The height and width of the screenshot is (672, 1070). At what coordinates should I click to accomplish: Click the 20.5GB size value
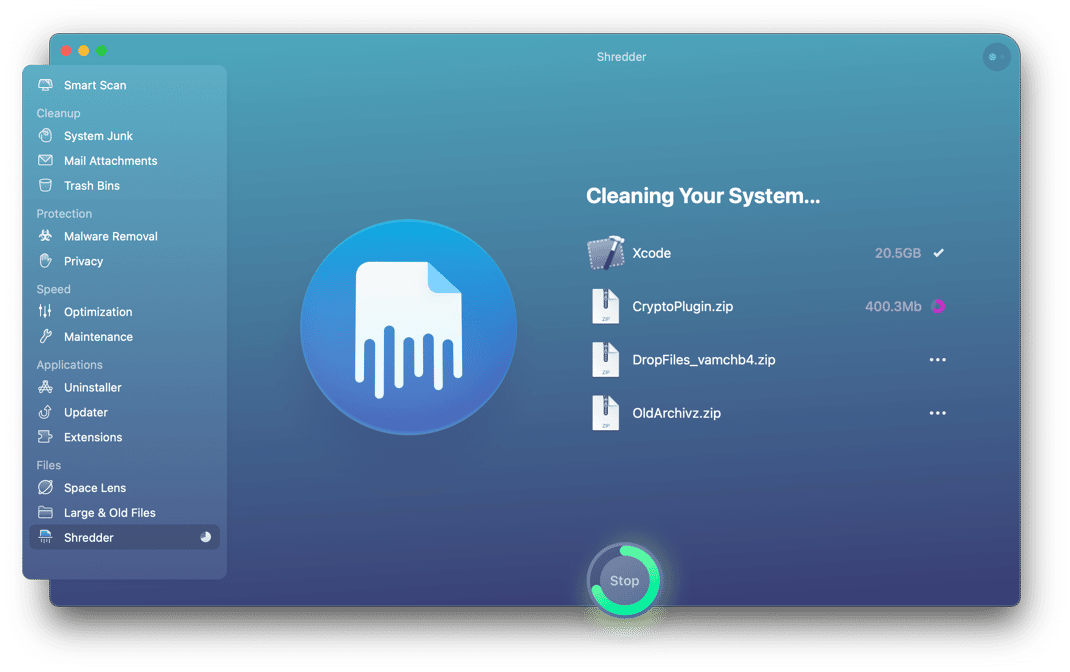point(897,253)
